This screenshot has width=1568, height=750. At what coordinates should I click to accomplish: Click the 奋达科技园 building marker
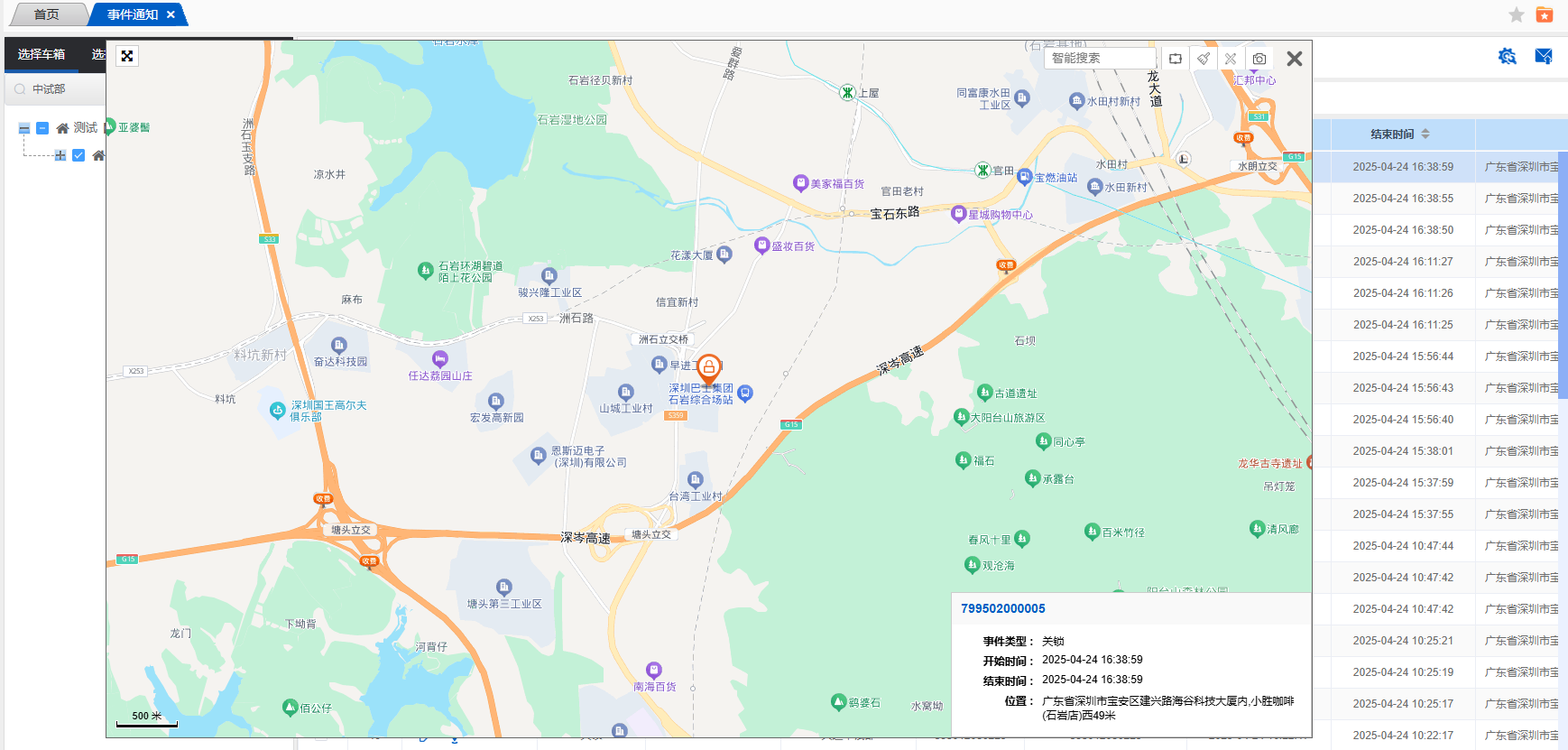[x=338, y=345]
